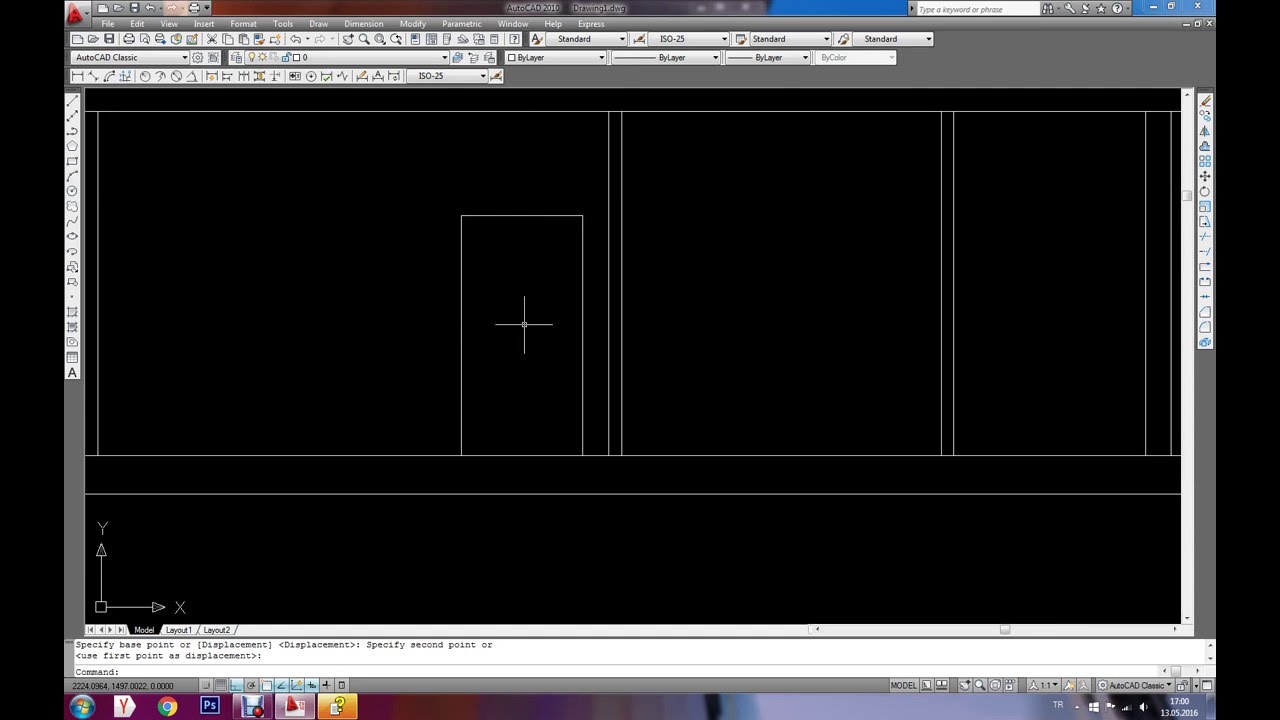Open the Table Style Standard dropdown
This screenshot has width=1280, height=720.
point(790,39)
